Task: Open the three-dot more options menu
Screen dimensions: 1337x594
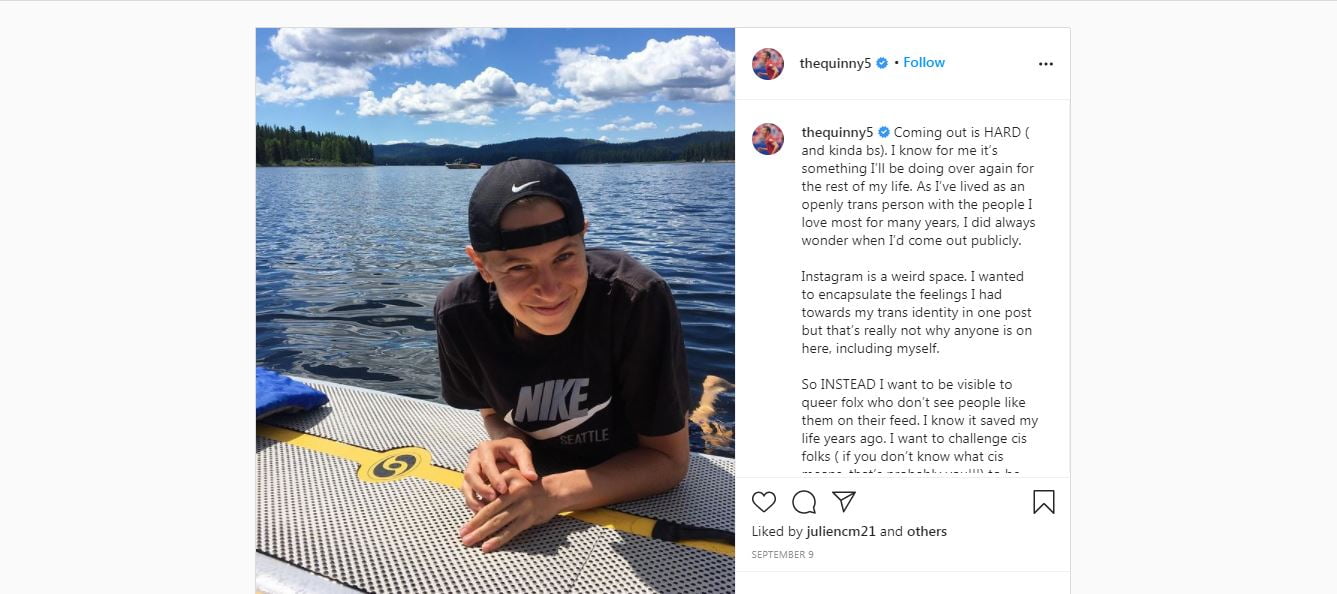Action: pos(1046,64)
